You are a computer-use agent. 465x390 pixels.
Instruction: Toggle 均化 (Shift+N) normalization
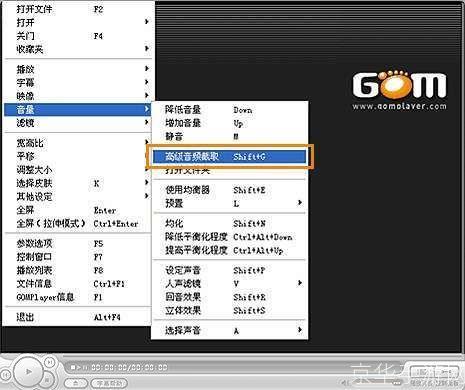pos(230,223)
